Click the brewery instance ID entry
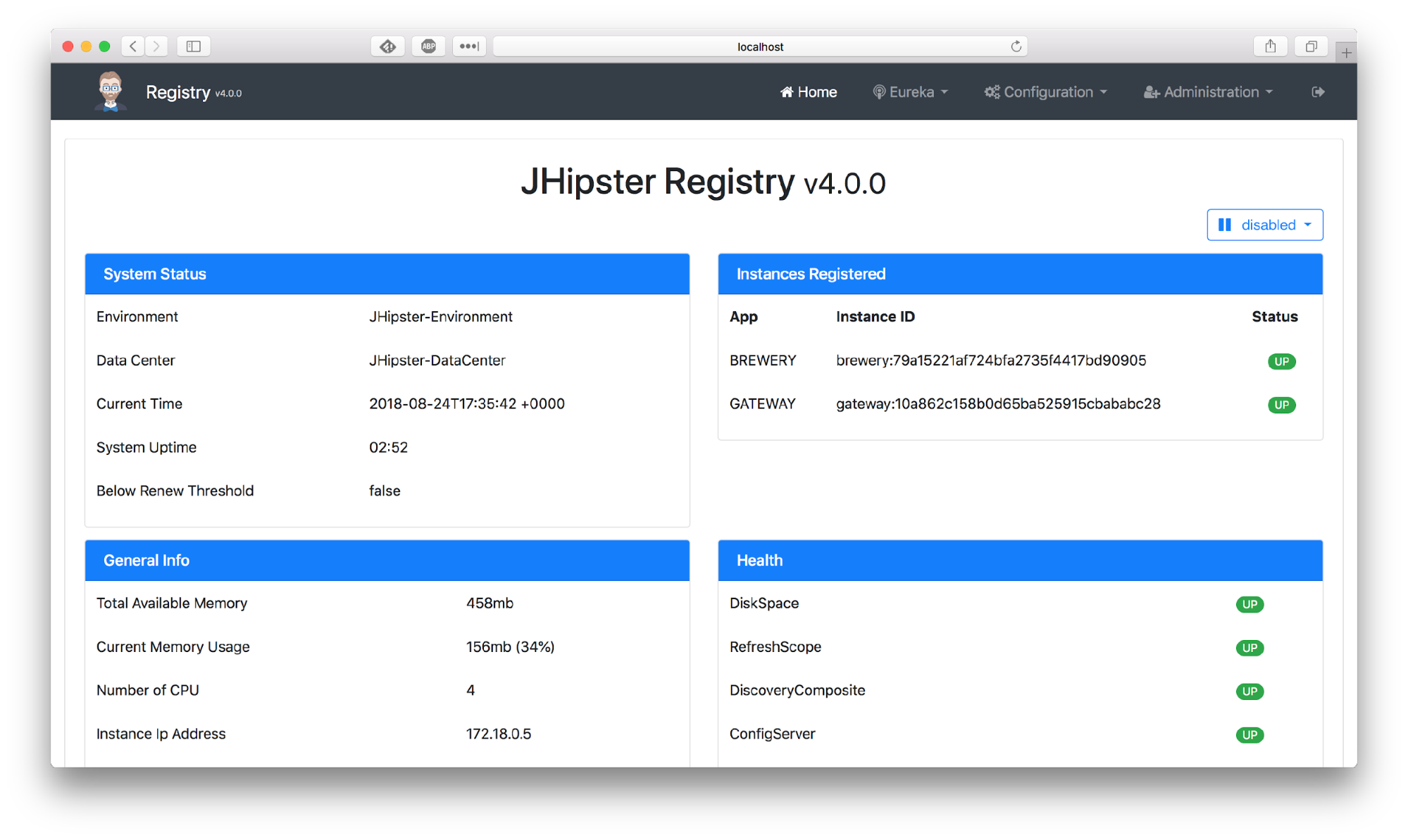Image resolution: width=1408 pixels, height=840 pixels. (990, 361)
